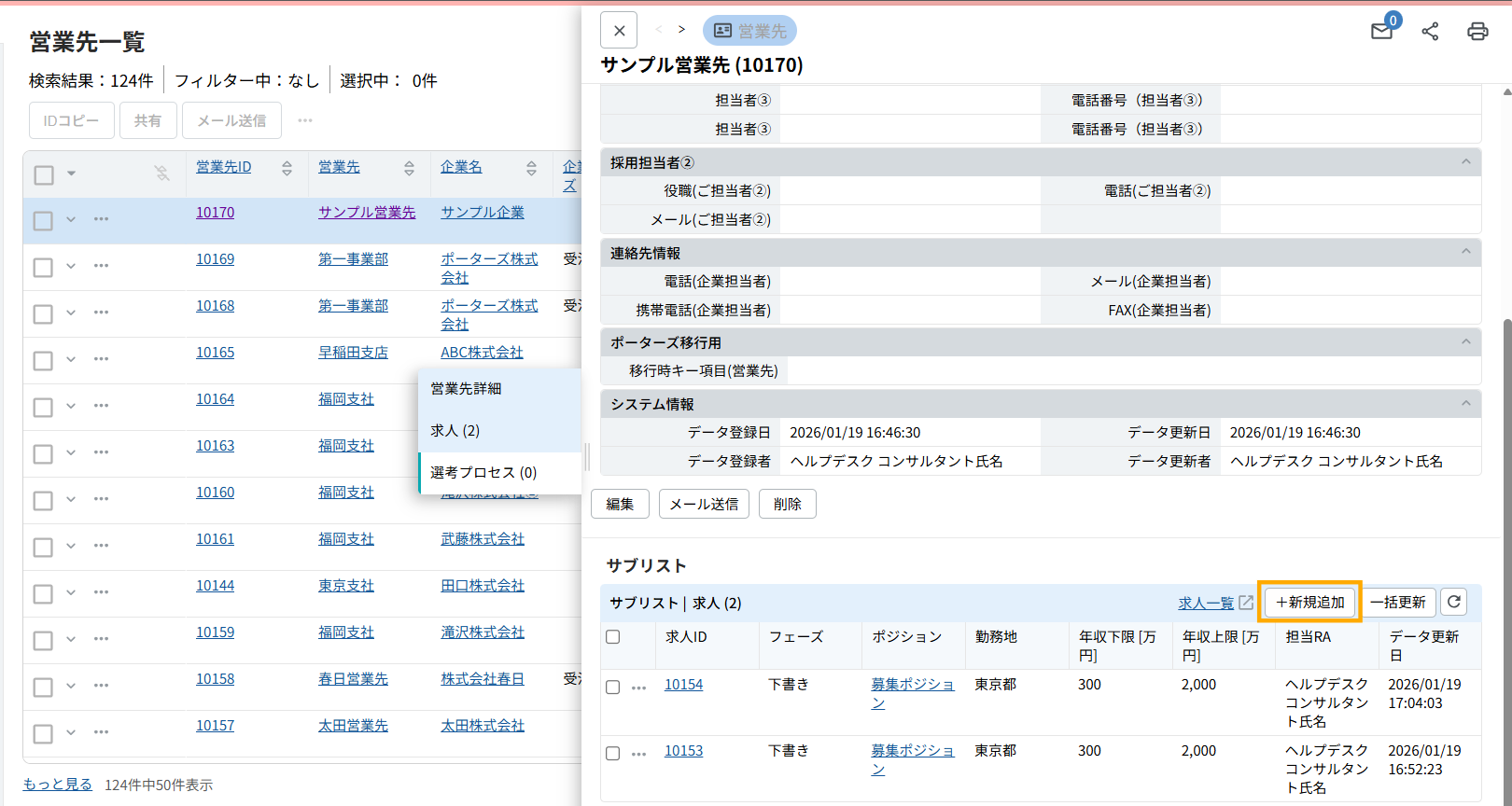1512x806 pixels.
Task: Select the checkbox for job 10154
Action: pos(613,688)
